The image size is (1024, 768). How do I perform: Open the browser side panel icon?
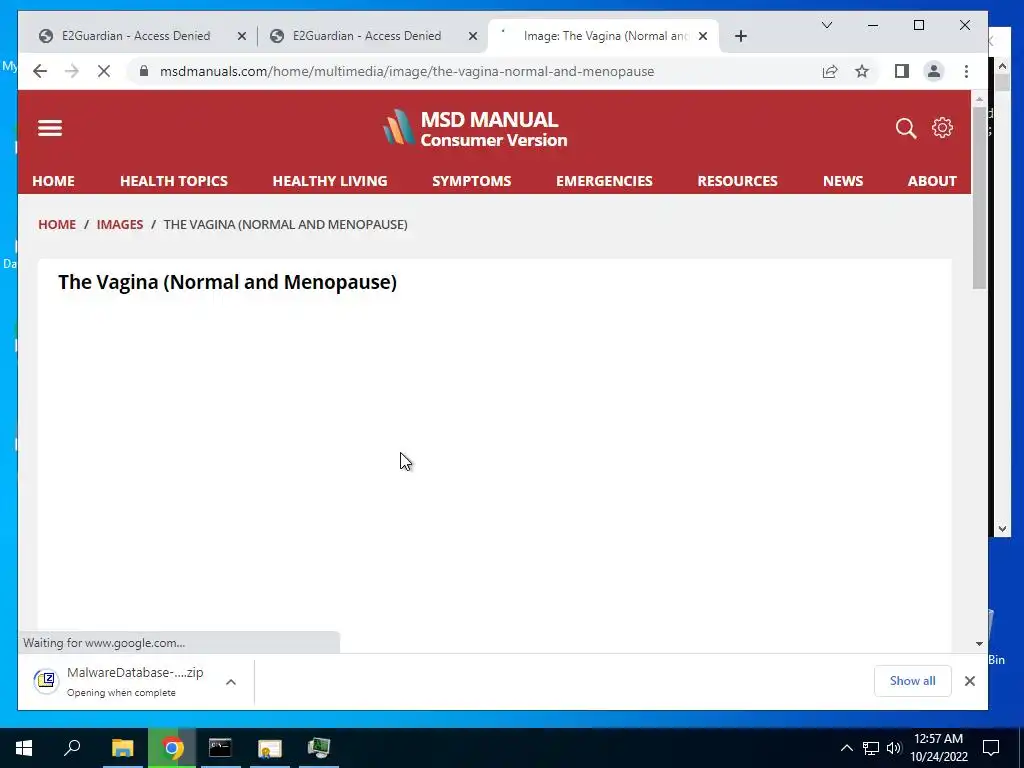[902, 71]
